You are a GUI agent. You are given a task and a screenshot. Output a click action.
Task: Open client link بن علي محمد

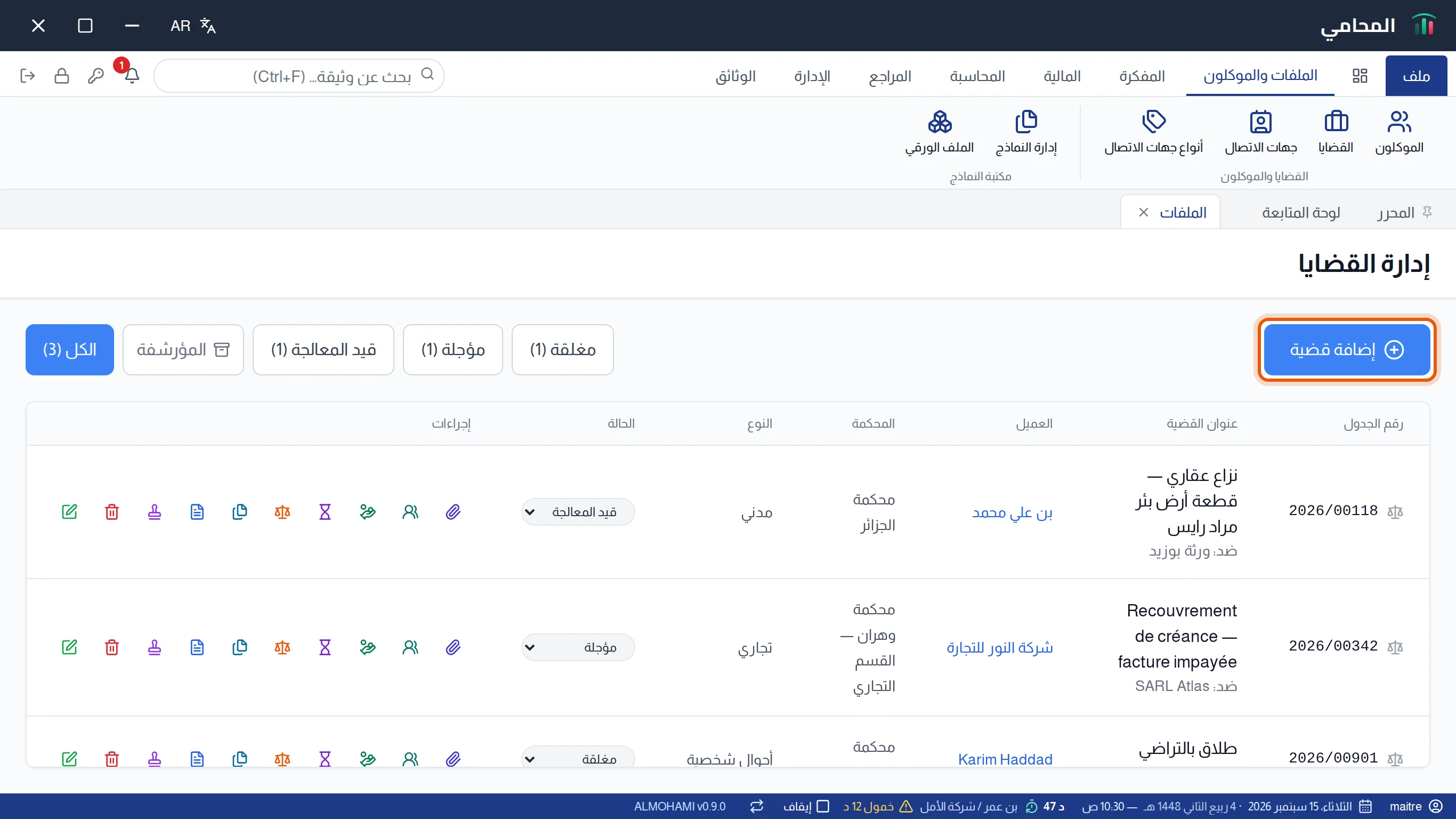(x=1012, y=512)
